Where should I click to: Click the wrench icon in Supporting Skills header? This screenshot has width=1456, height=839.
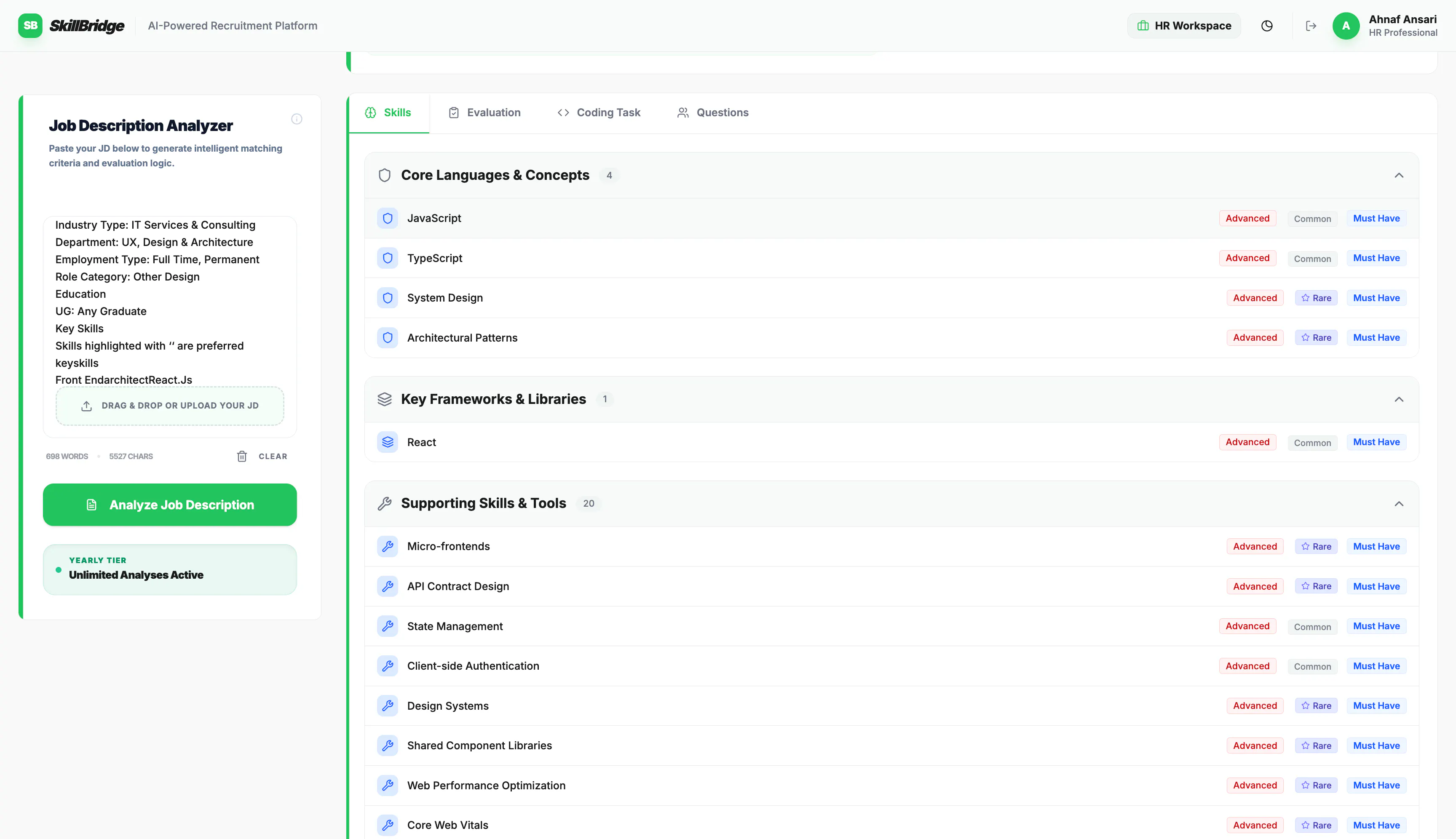tap(385, 504)
